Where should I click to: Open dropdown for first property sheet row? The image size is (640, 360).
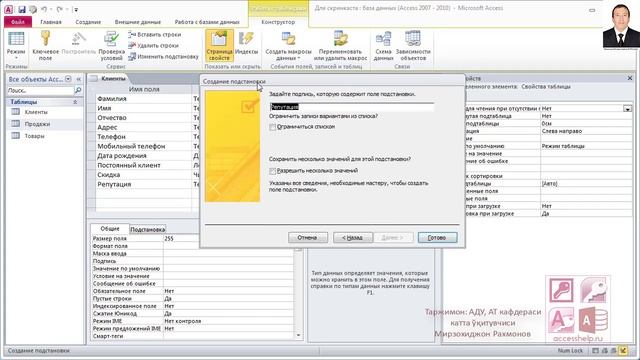coord(627,109)
